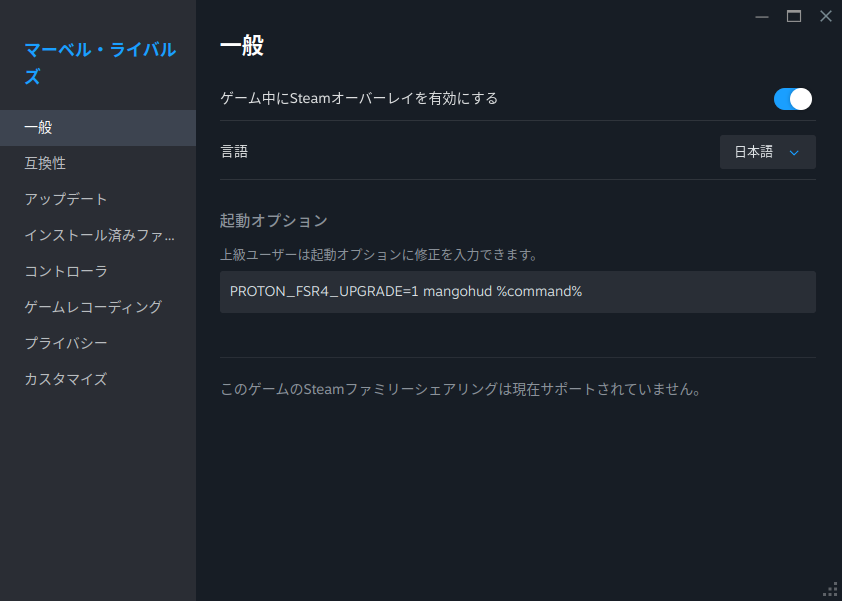
Task: Open the ゲームレコーディング tab
Action: tap(92, 307)
